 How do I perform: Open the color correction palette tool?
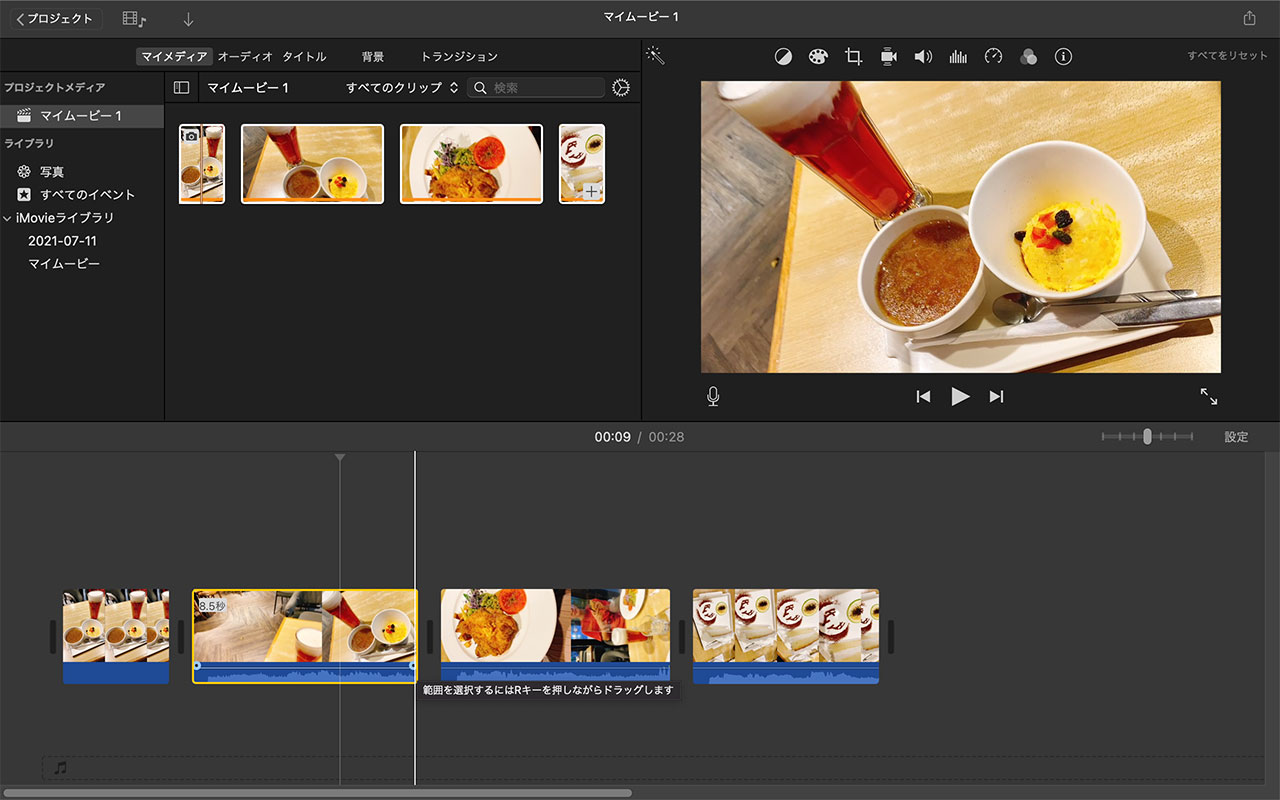[x=818, y=57]
